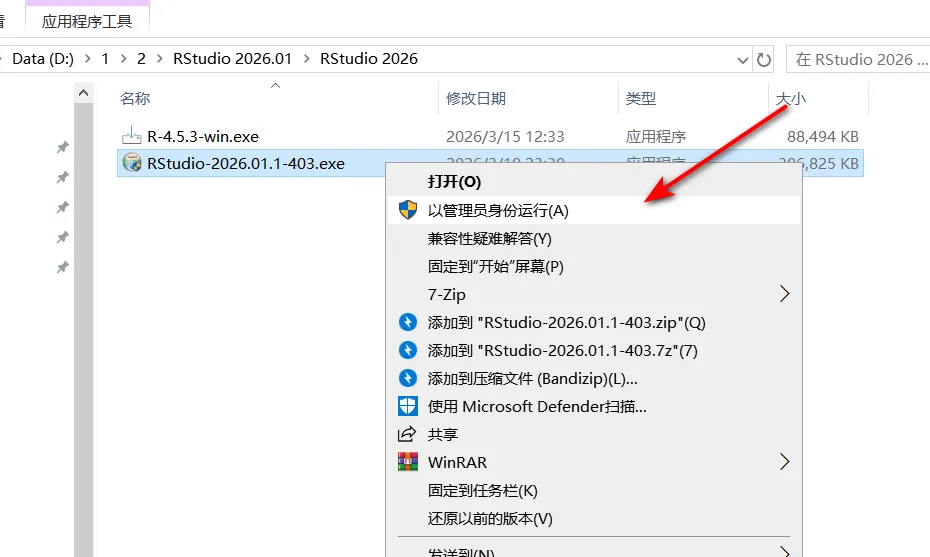
Task: Go to folder 2 in the breadcrumb
Action: (141, 59)
